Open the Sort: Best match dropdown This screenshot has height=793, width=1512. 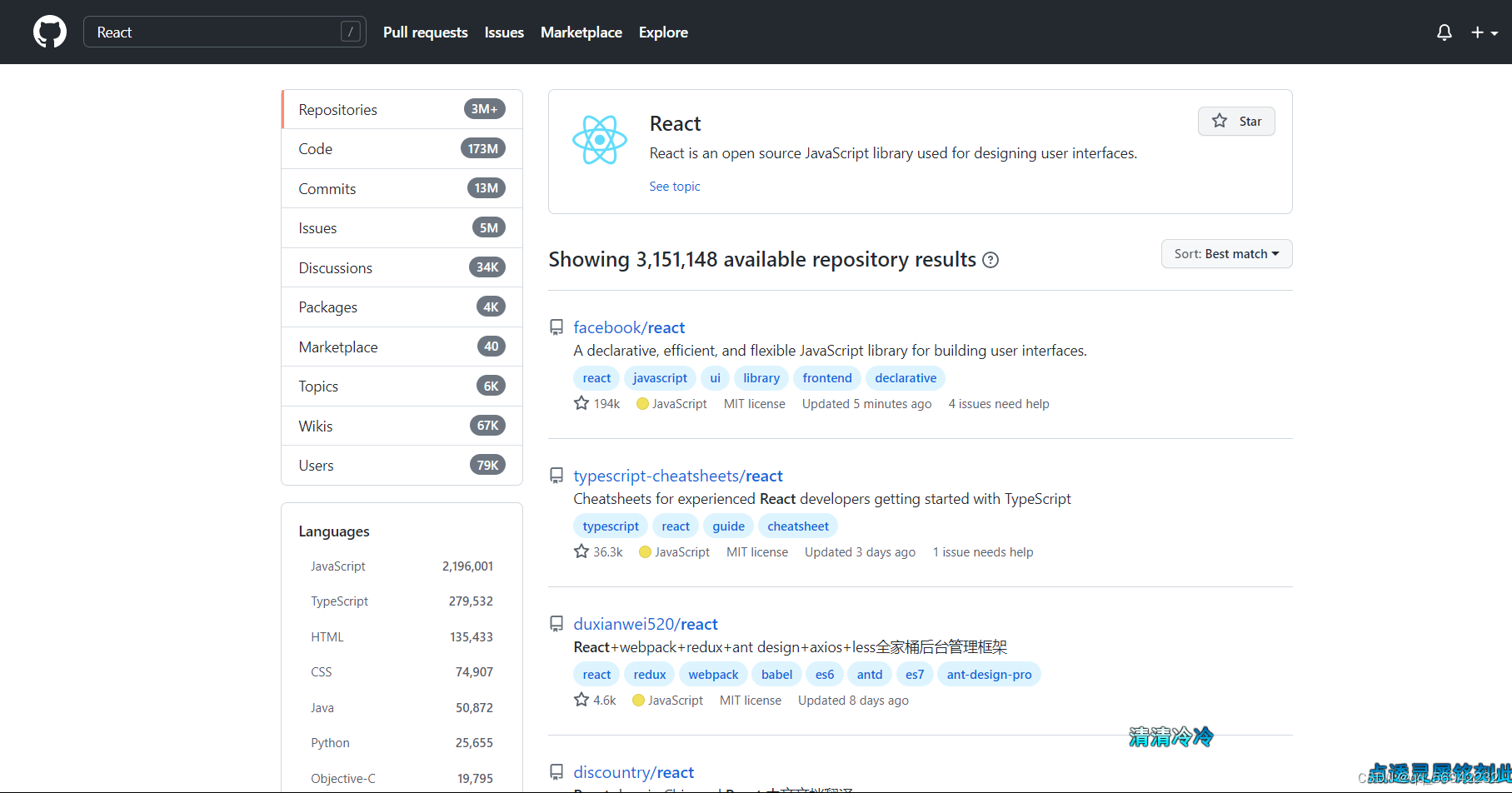click(x=1226, y=254)
